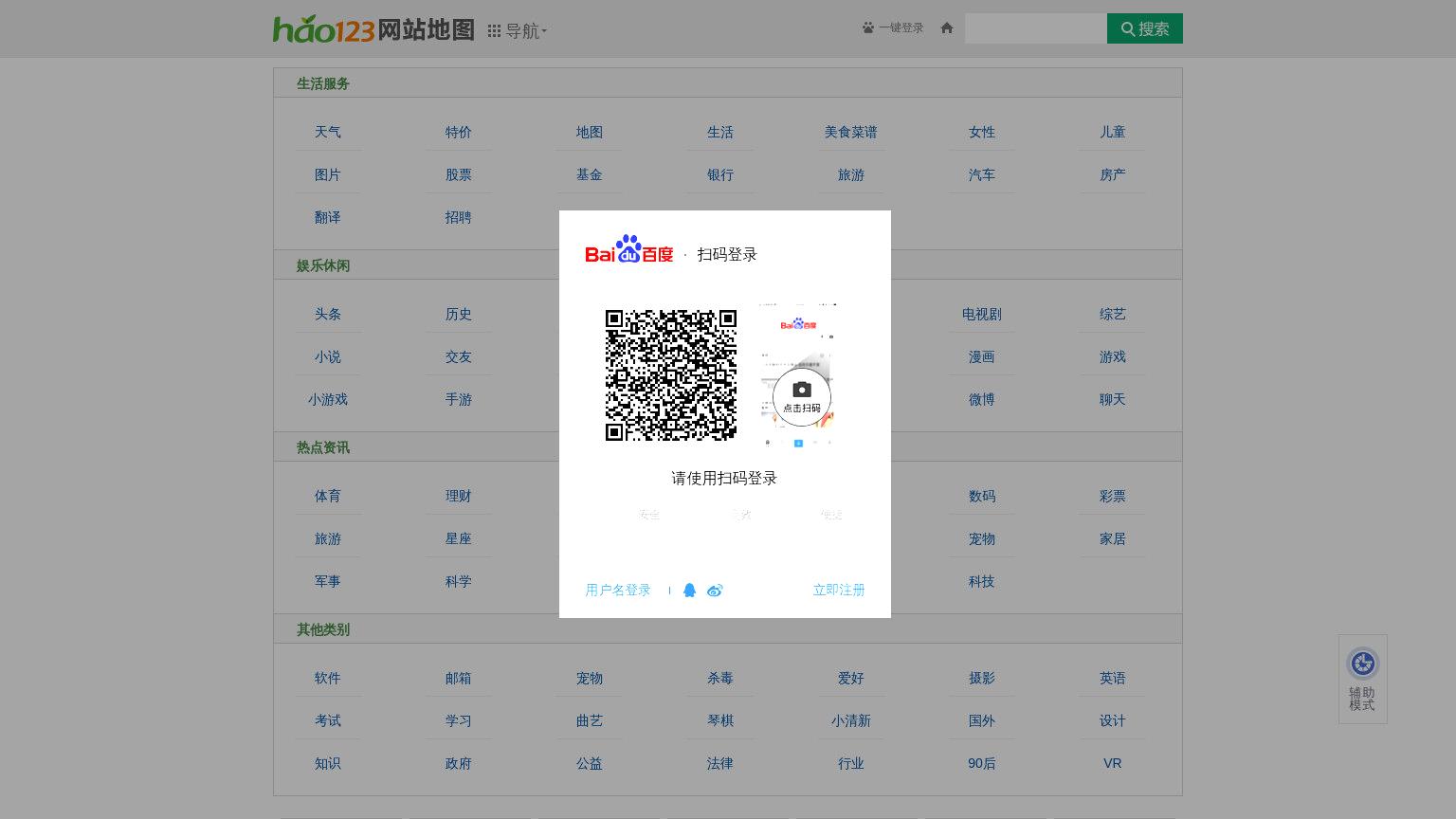Screen dimensions: 1456x819
Task: Switch to 用户名登录
Action: (x=618, y=590)
